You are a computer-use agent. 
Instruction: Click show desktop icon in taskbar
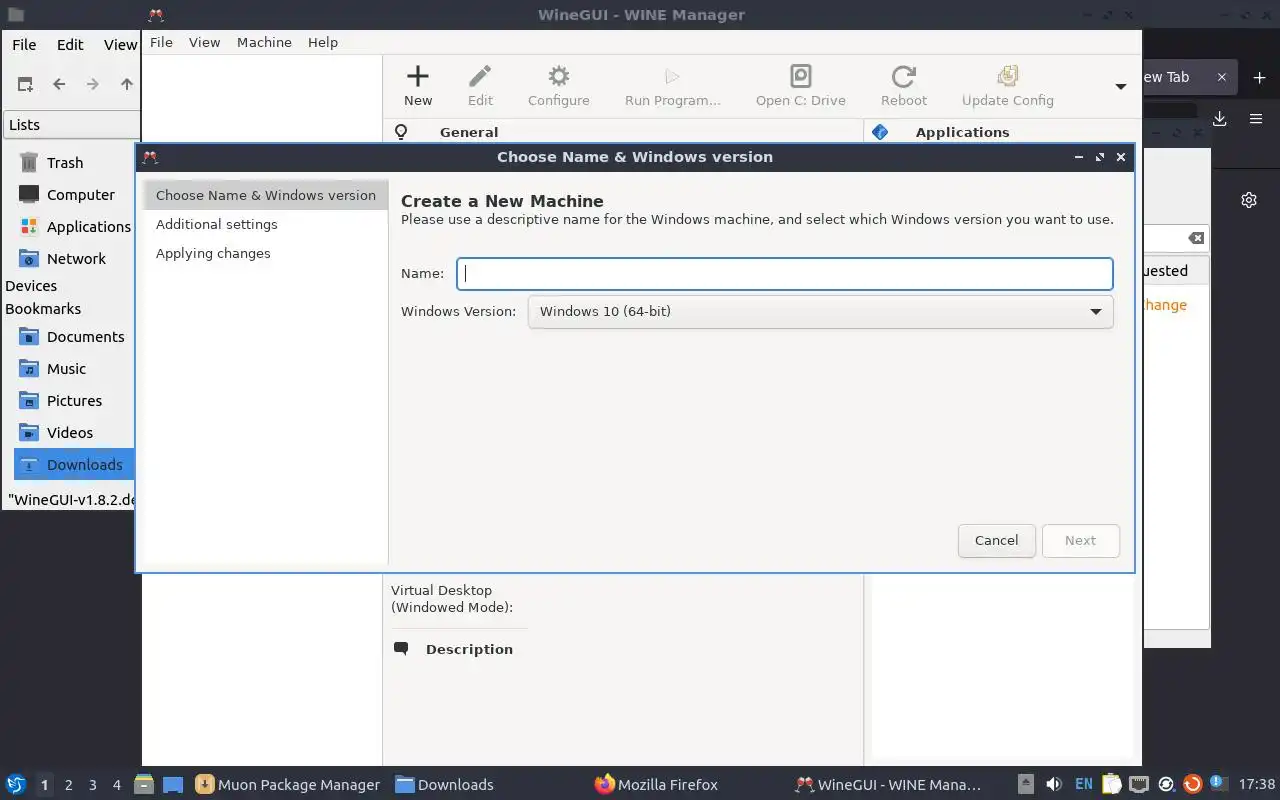[172, 784]
